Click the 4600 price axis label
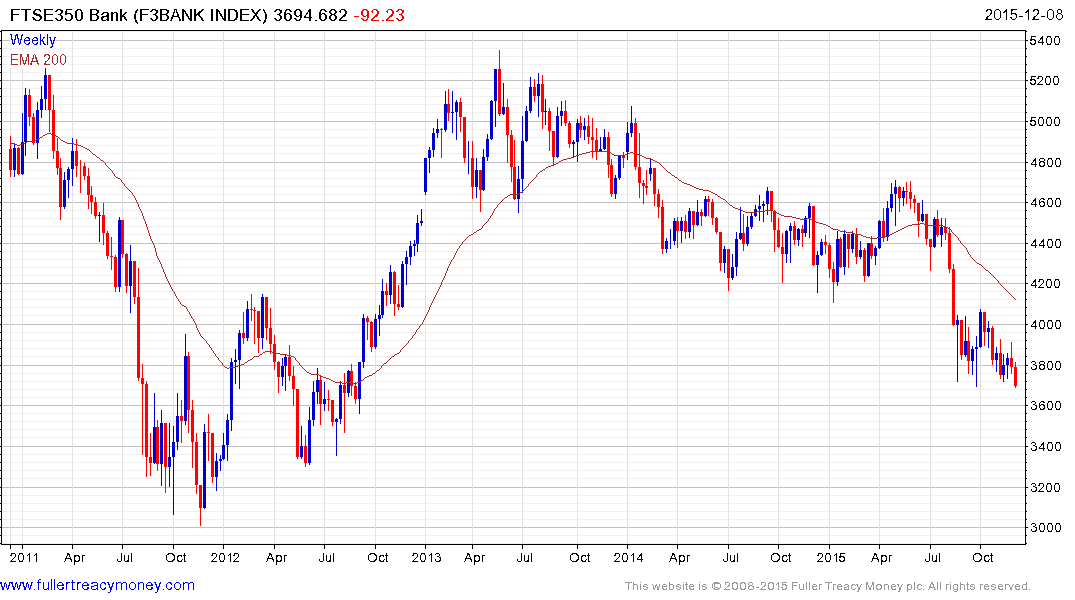This screenshot has height=600, width=1075. pyautogui.click(x=1045, y=203)
